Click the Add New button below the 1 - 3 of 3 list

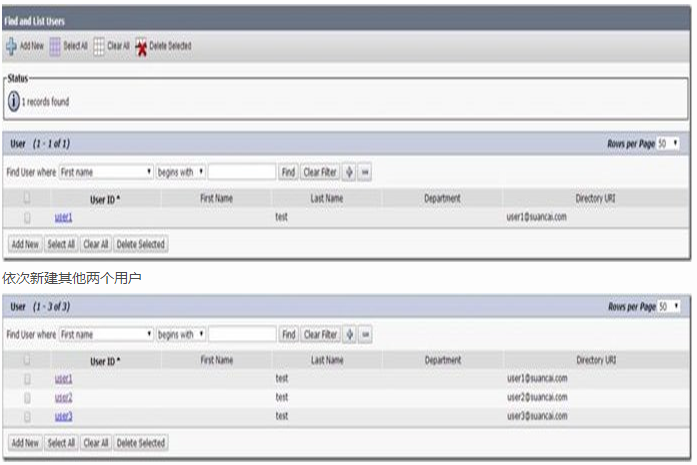[25, 443]
